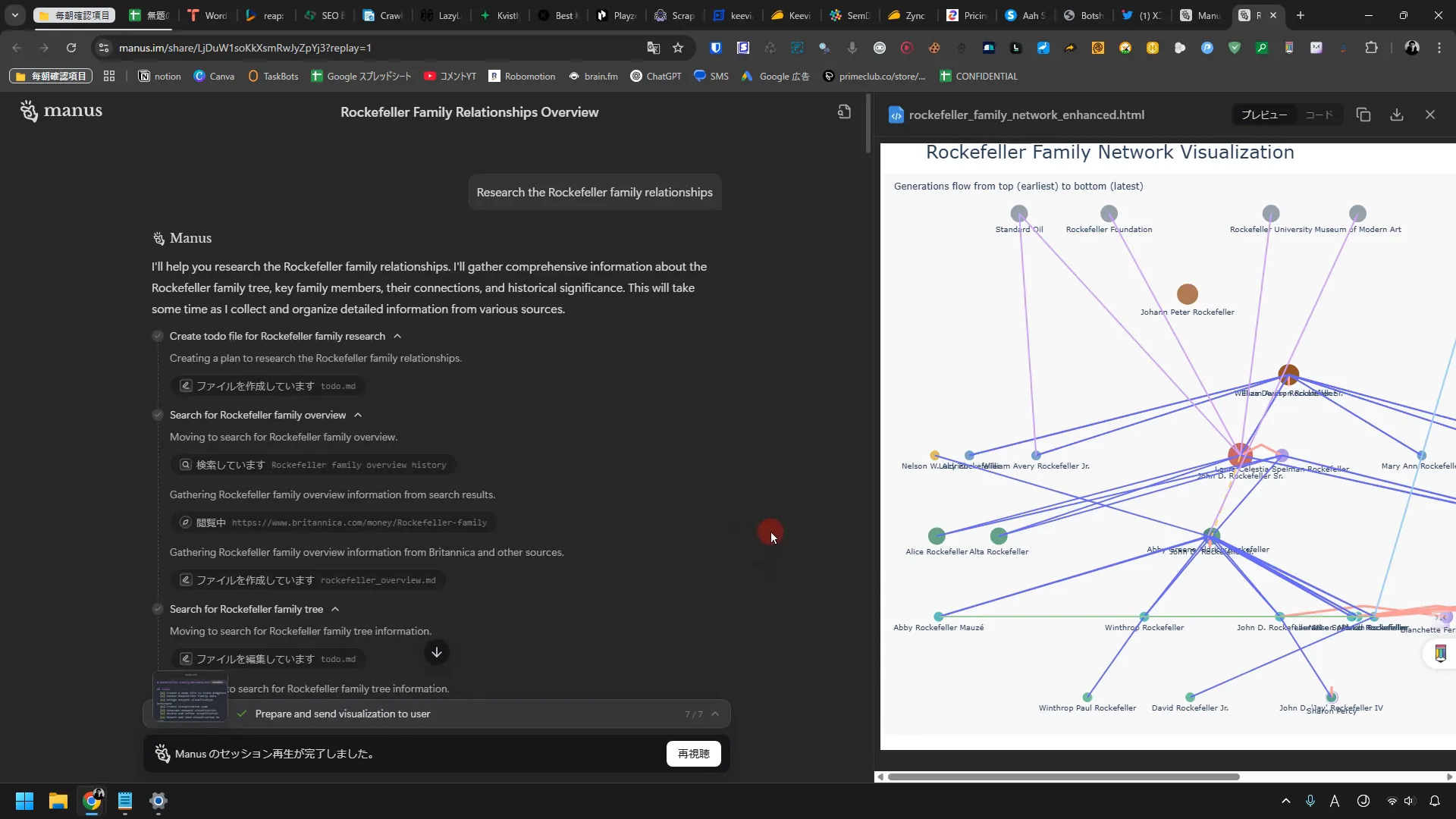Image resolution: width=1456 pixels, height=819 pixels.
Task: Open the editing todo.md chip
Action: pyautogui.click(x=268, y=659)
